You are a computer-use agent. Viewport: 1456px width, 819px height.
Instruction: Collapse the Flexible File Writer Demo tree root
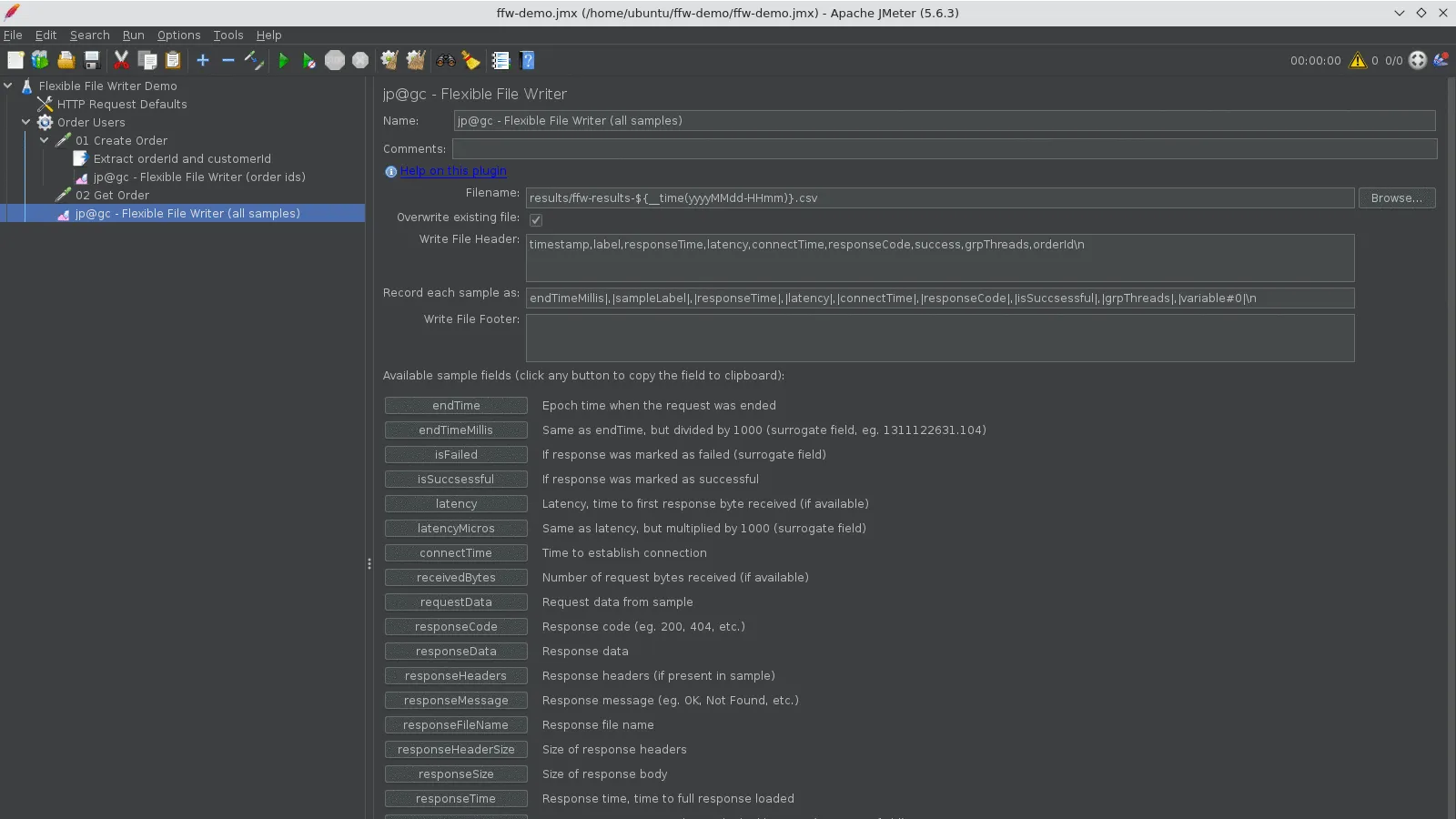pos(8,86)
